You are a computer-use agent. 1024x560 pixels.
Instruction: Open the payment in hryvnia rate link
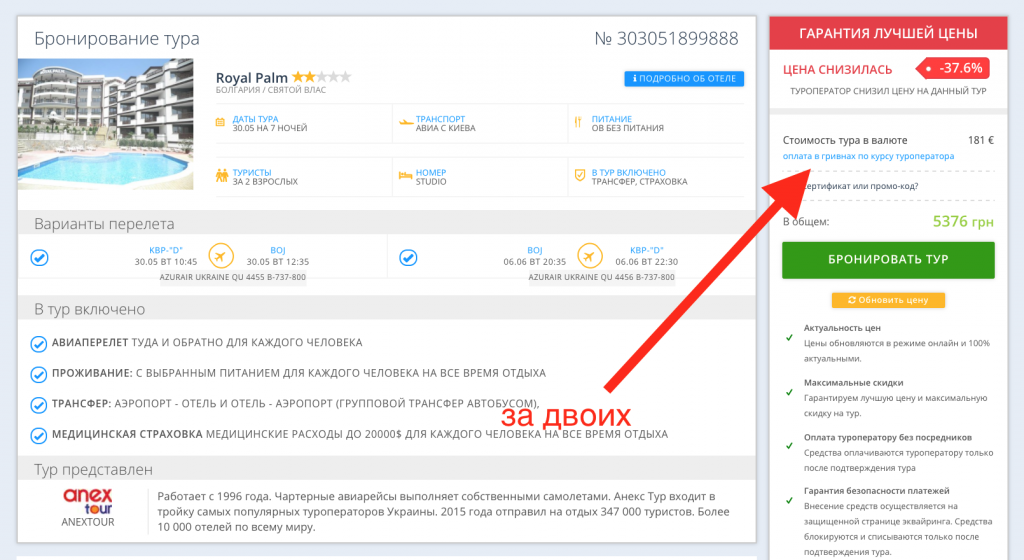click(x=868, y=156)
